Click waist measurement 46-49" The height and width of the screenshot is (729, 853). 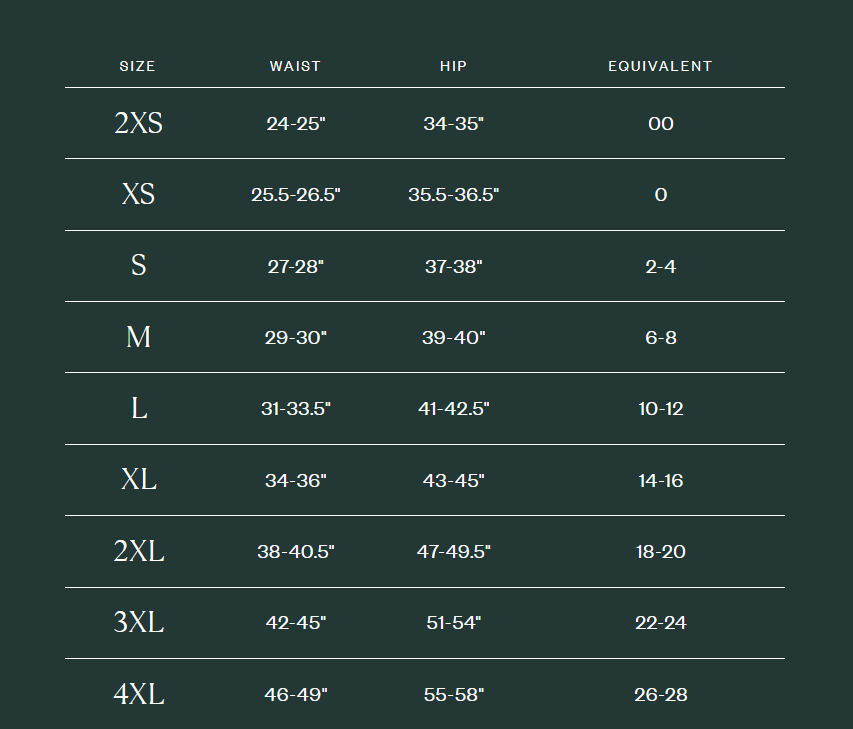tap(295, 695)
